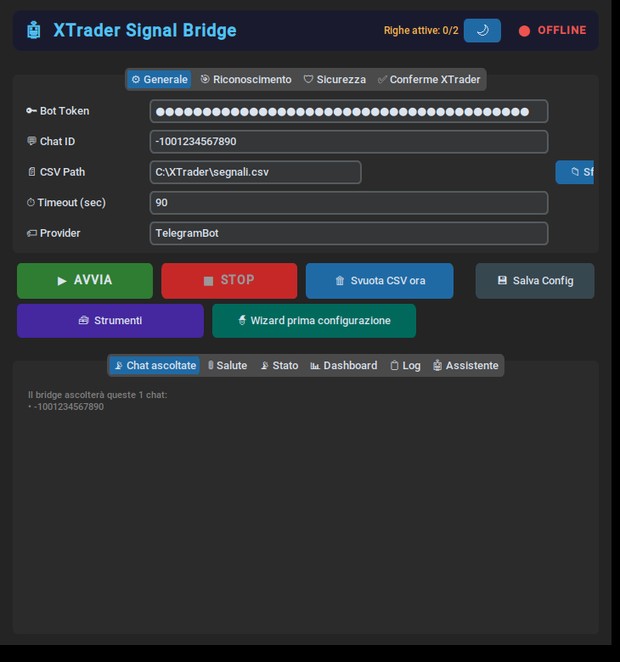
Task: Click the clipboard icon on Log tab
Action: point(394,366)
